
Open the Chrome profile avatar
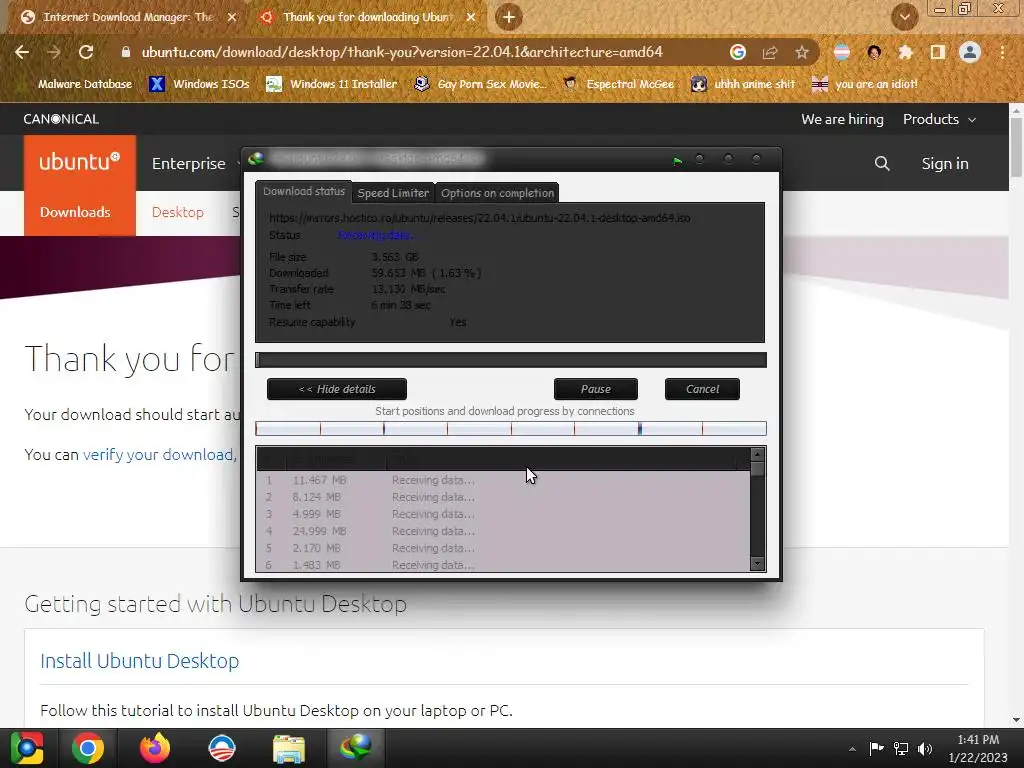[x=970, y=52]
